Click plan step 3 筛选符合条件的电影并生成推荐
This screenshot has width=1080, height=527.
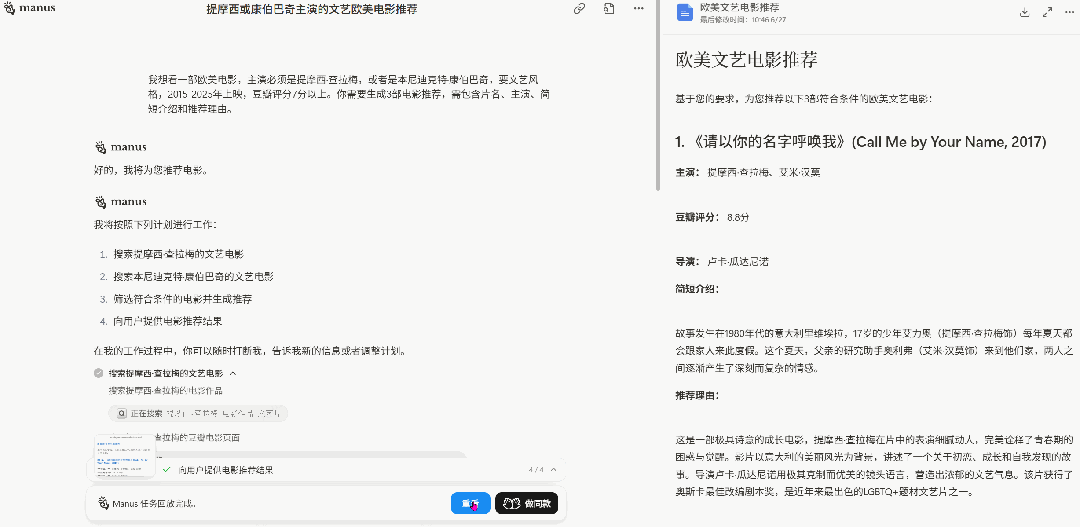point(183,299)
